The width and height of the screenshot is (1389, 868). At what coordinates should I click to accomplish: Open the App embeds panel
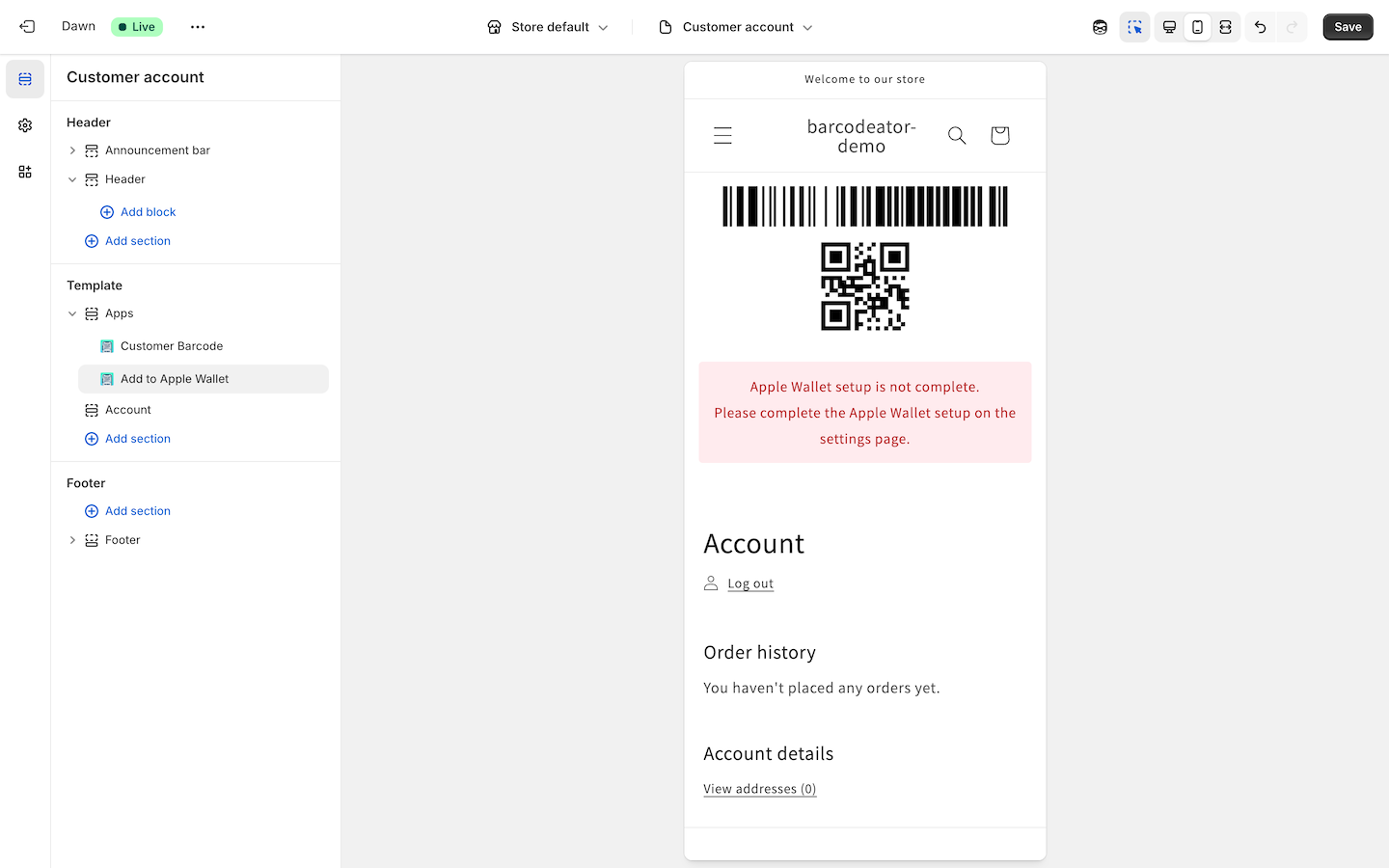click(x=25, y=171)
